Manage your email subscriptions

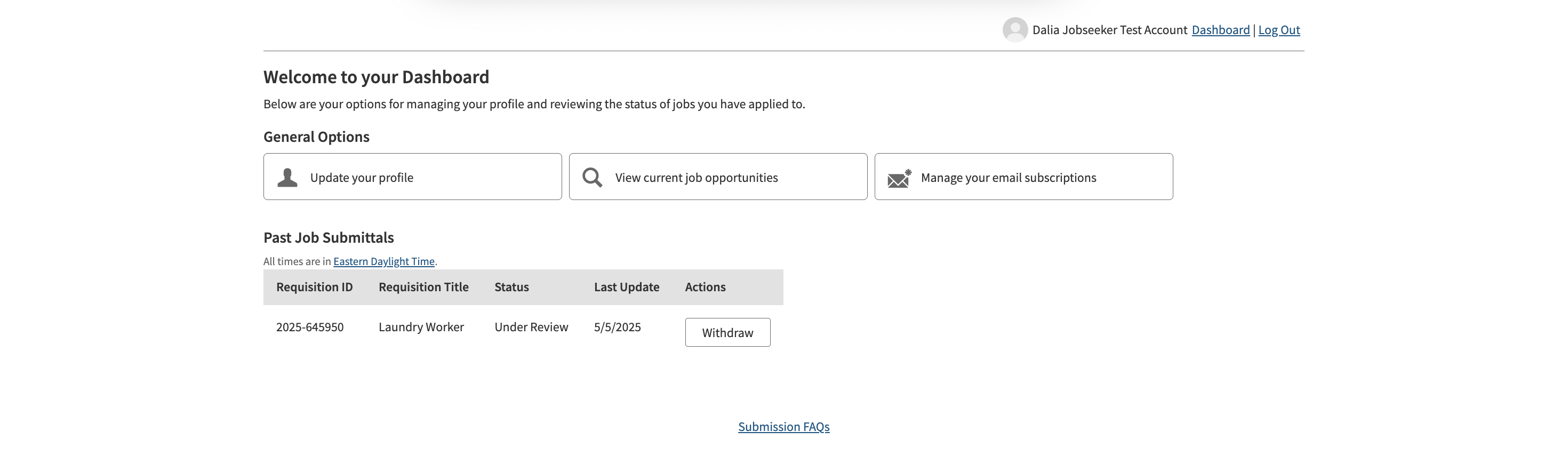point(1024,177)
